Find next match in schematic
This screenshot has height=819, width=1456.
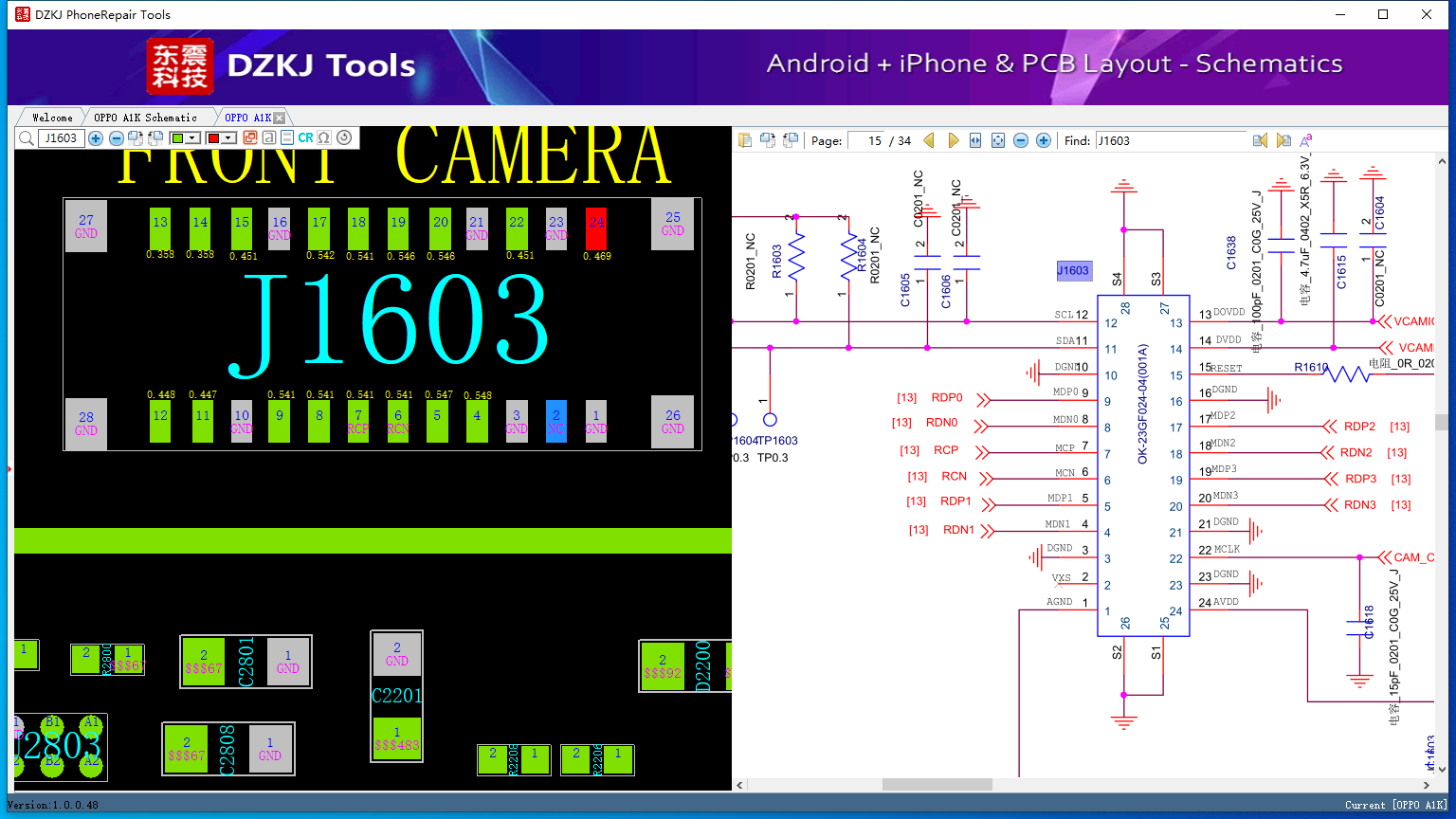point(1283,140)
